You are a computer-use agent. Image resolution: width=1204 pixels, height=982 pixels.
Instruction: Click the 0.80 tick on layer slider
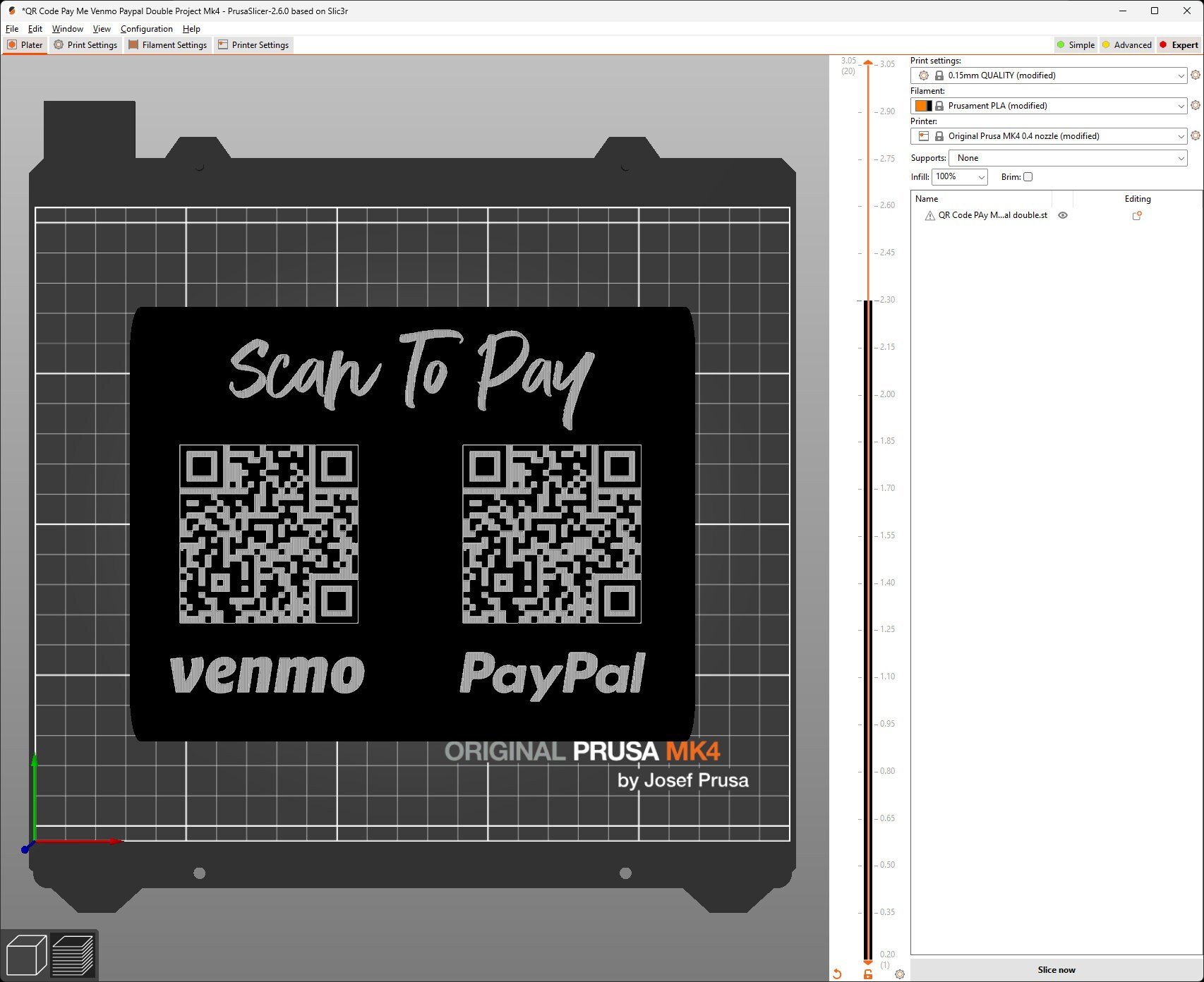pos(887,771)
